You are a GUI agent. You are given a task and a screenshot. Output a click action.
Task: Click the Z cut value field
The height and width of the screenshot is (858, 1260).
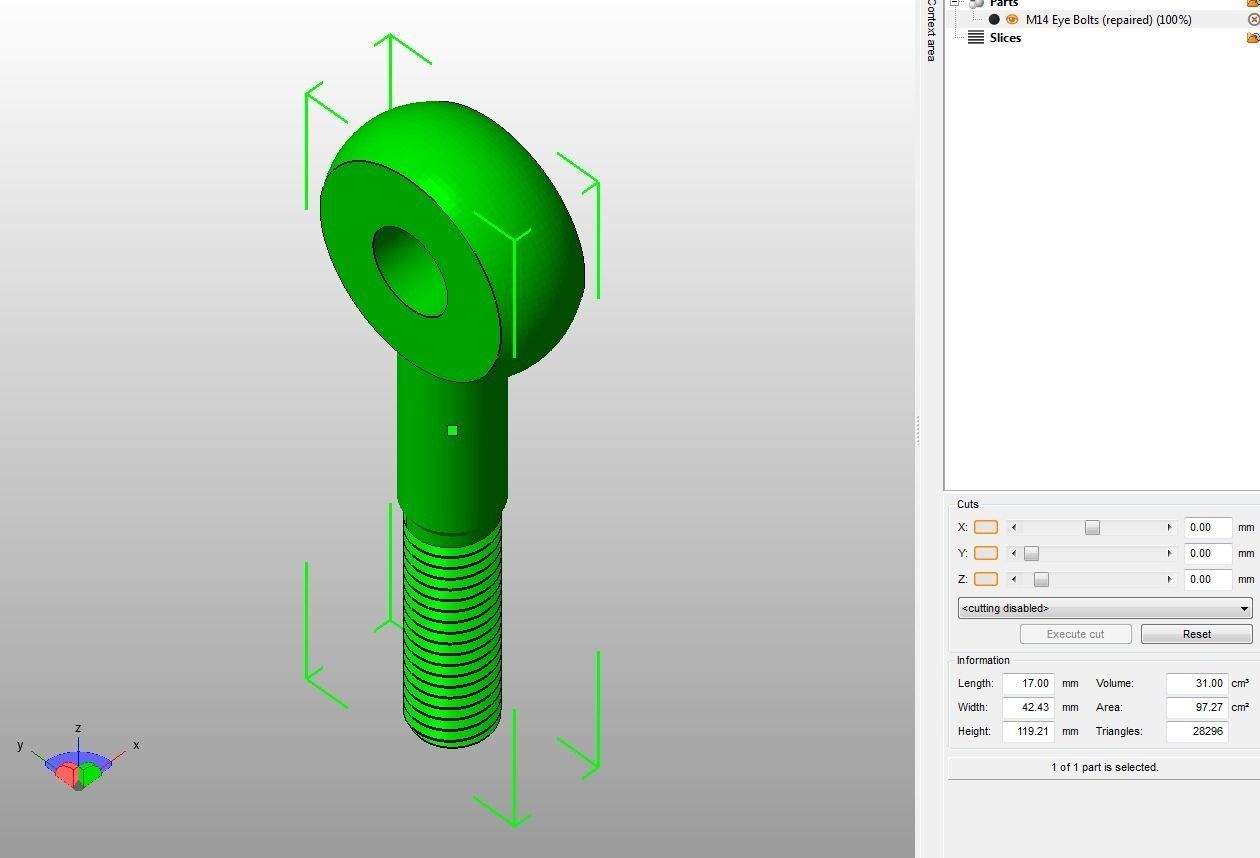1208,579
